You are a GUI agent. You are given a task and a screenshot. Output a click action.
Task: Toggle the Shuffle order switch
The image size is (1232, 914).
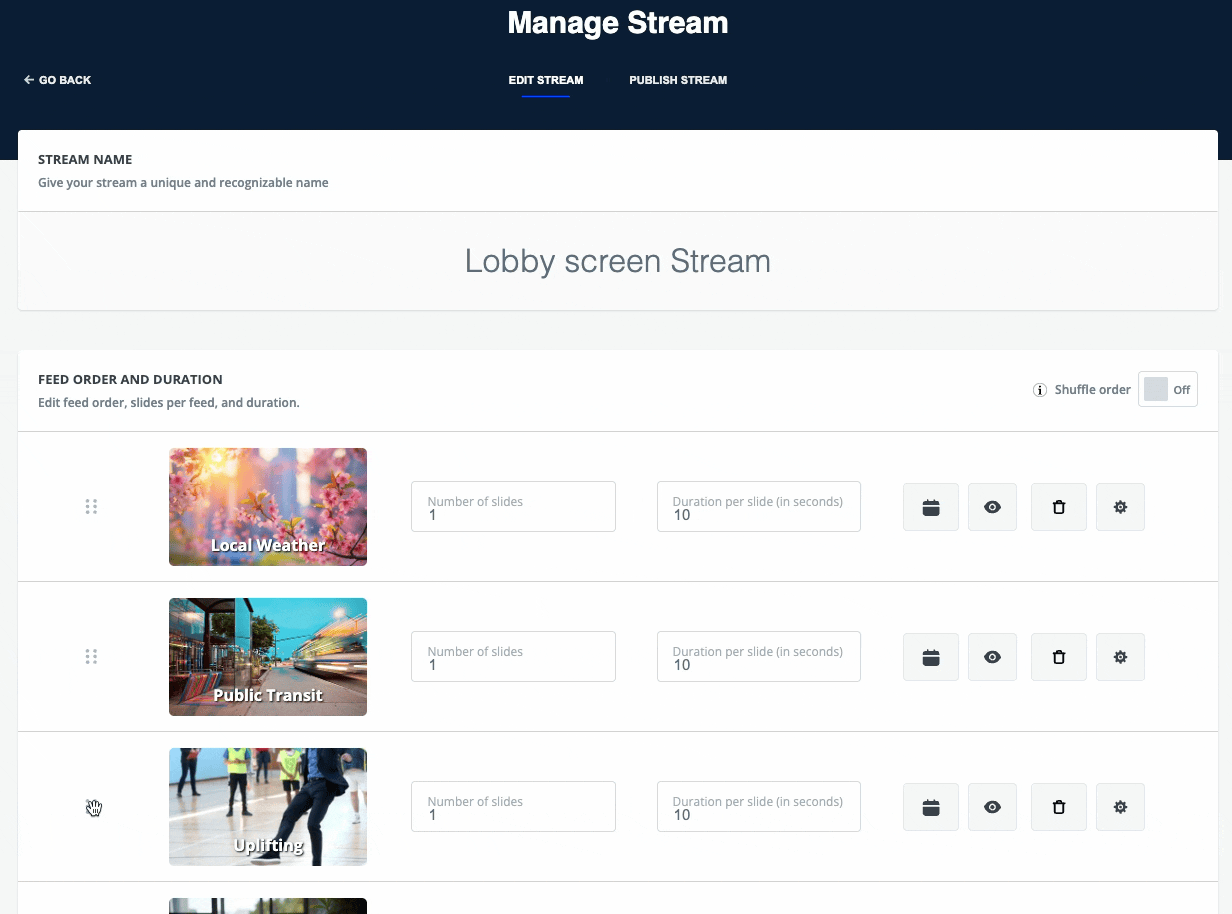pyautogui.click(x=1168, y=390)
